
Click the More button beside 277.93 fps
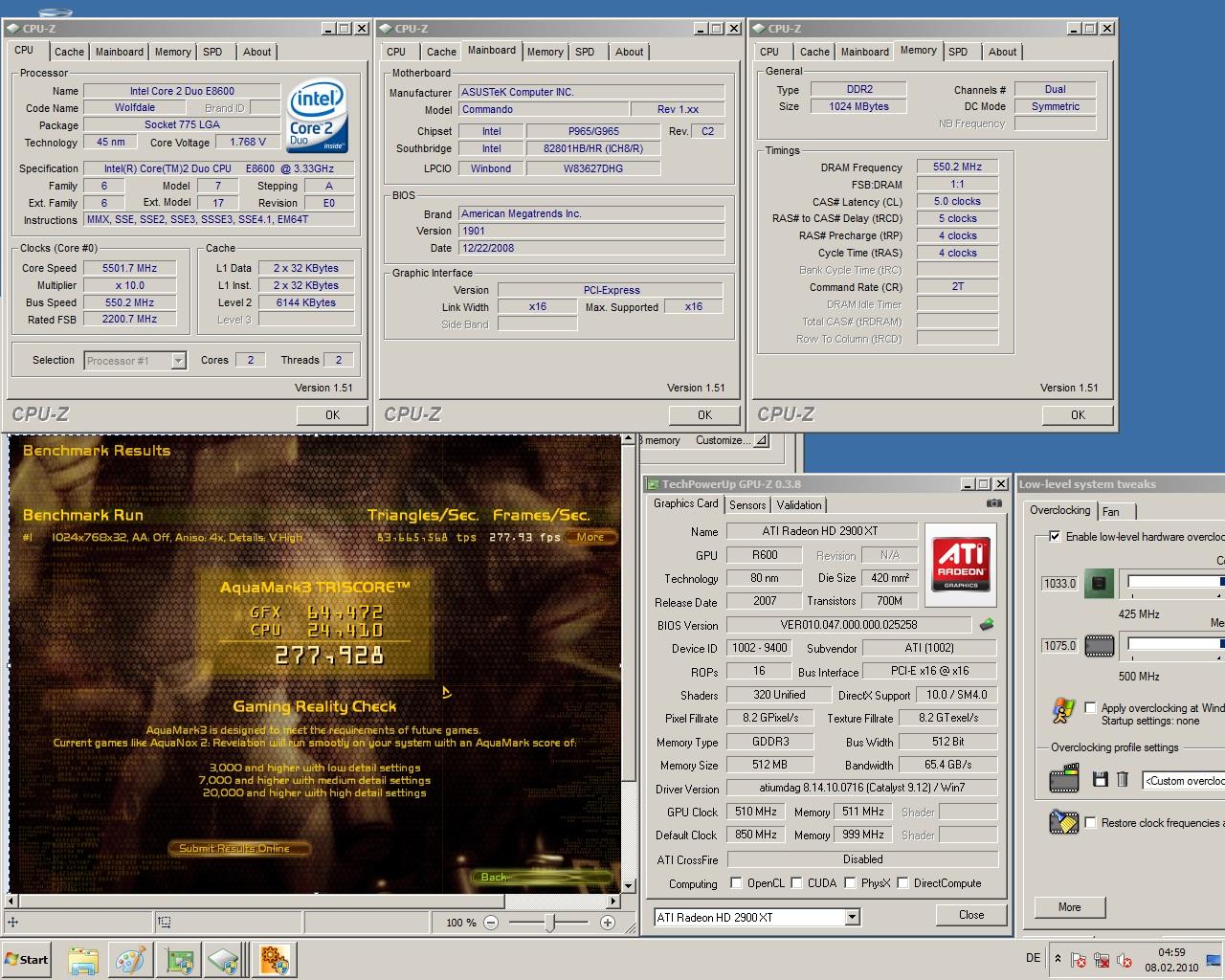coord(590,537)
